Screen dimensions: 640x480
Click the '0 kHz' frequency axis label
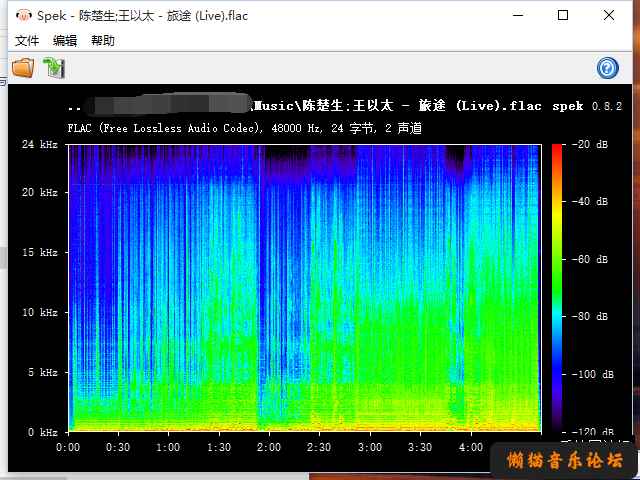[x=43, y=432]
